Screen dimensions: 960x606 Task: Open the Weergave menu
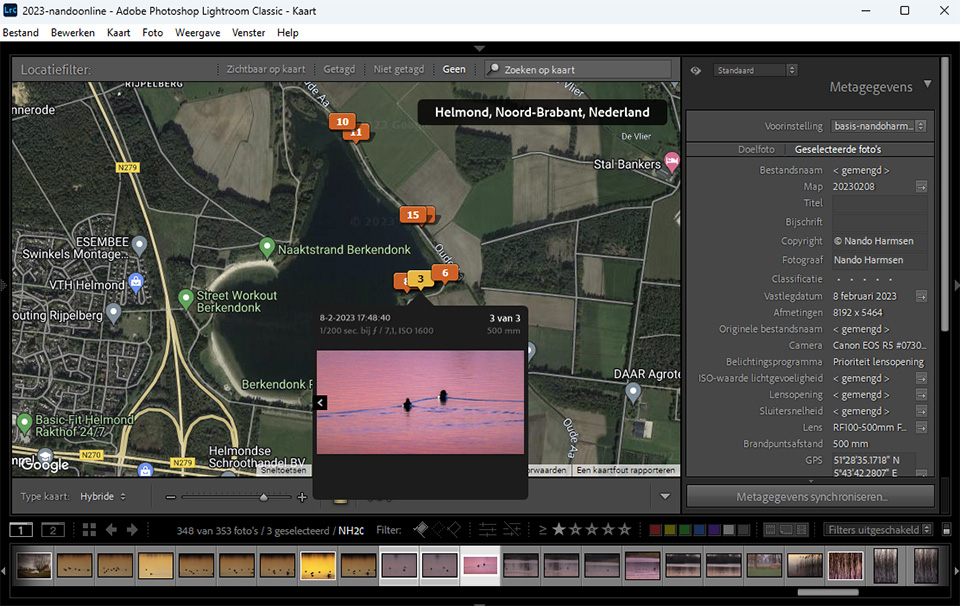point(197,32)
